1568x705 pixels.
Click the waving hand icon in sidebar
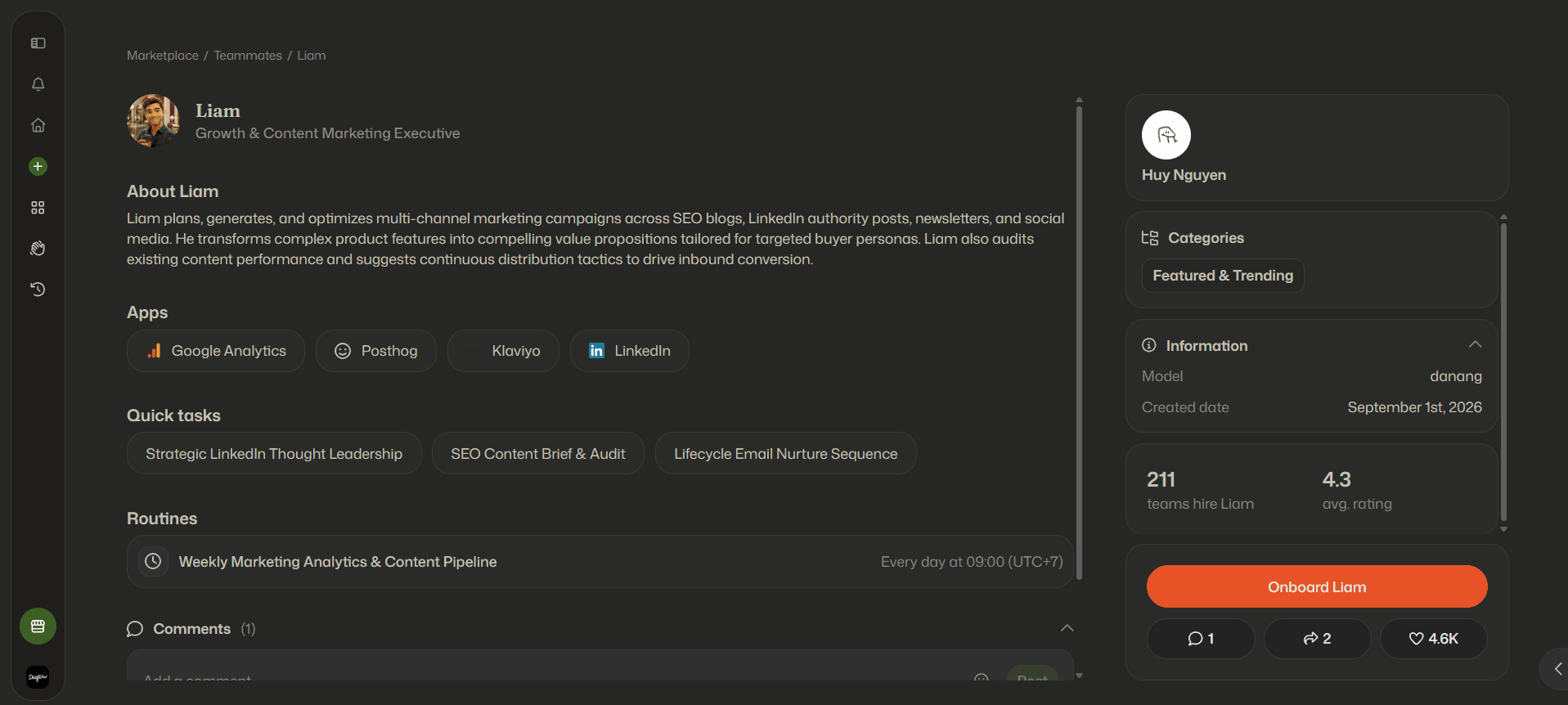(x=38, y=249)
